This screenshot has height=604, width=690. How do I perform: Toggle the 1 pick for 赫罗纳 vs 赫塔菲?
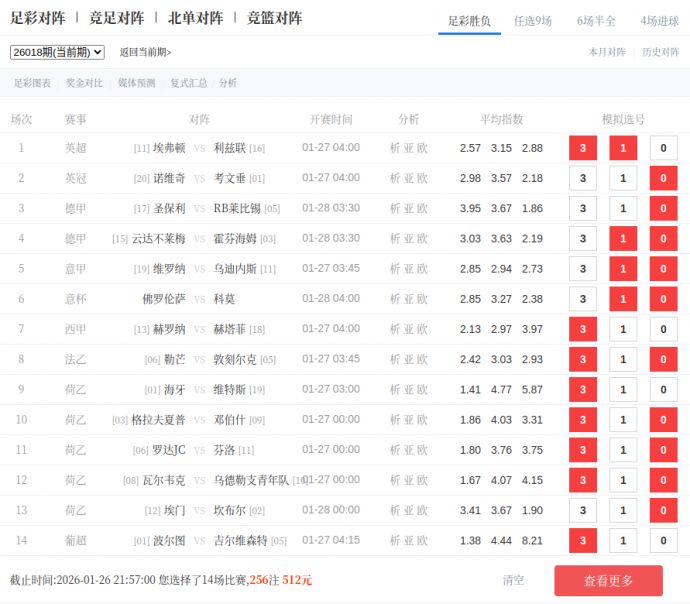623,330
